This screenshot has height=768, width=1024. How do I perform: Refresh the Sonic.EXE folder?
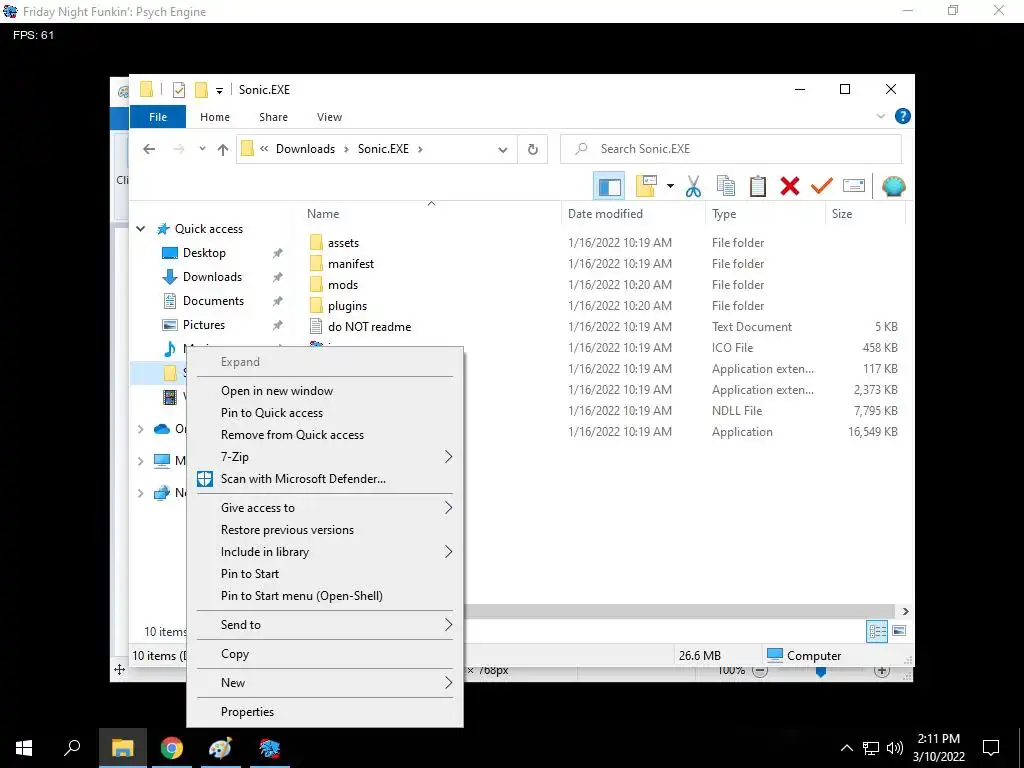[533, 150]
